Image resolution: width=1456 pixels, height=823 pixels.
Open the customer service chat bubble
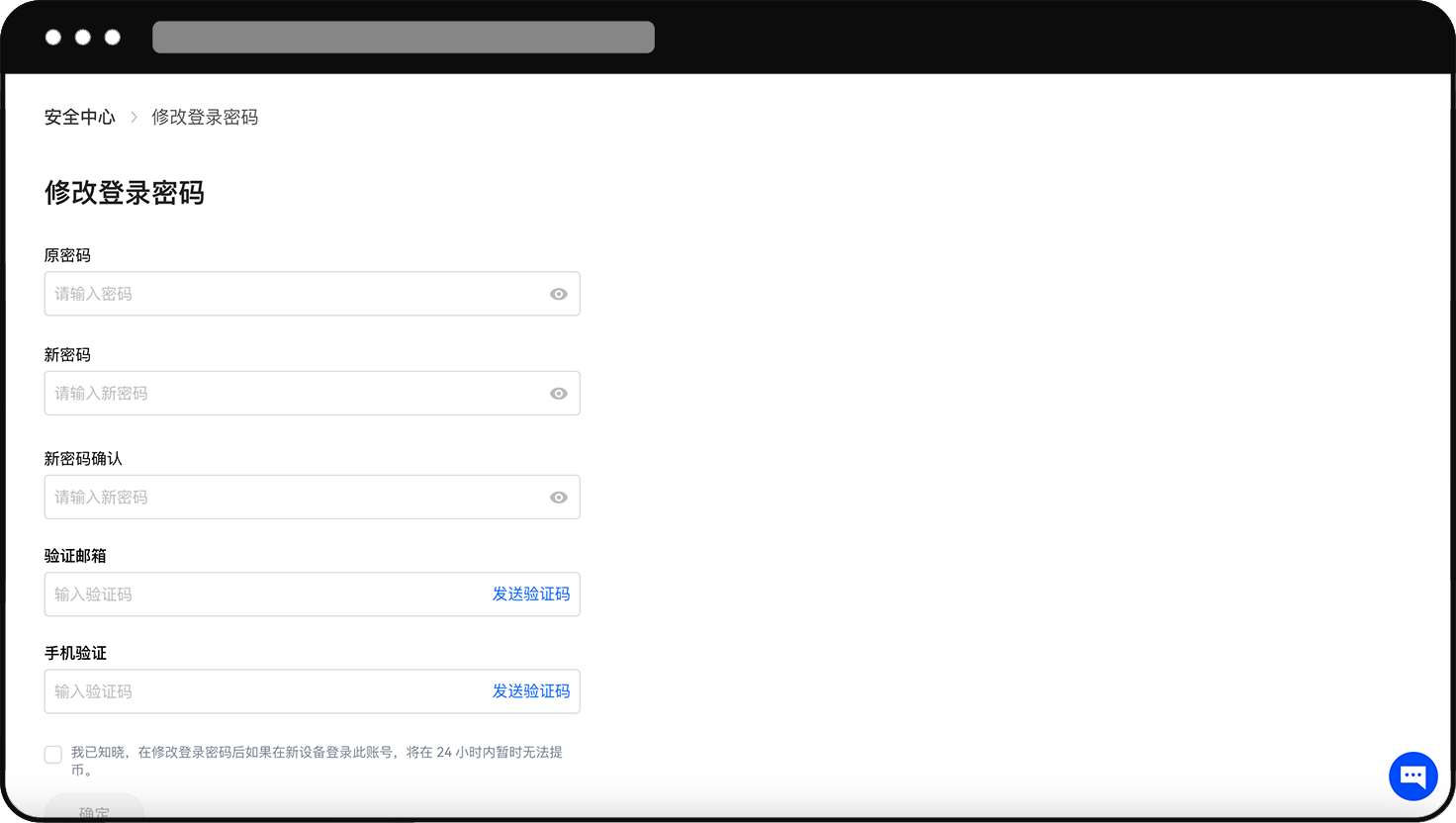[1412, 776]
